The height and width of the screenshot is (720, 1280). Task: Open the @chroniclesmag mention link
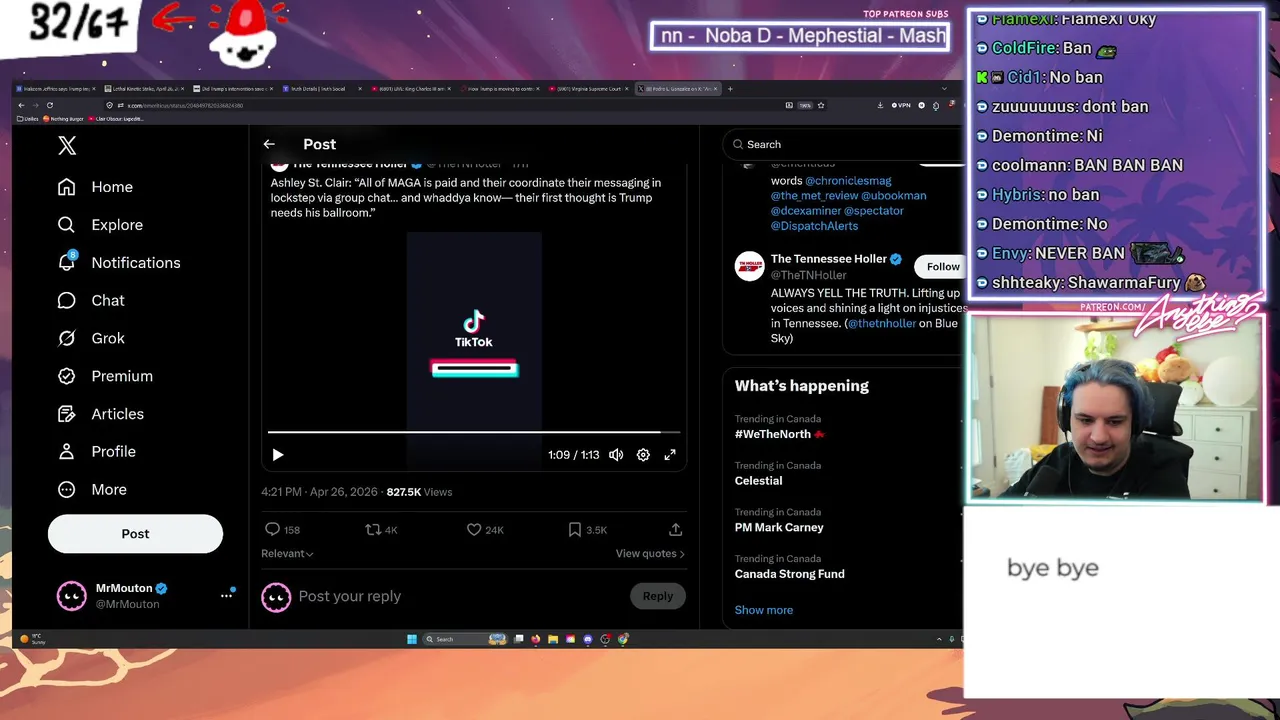(x=848, y=181)
